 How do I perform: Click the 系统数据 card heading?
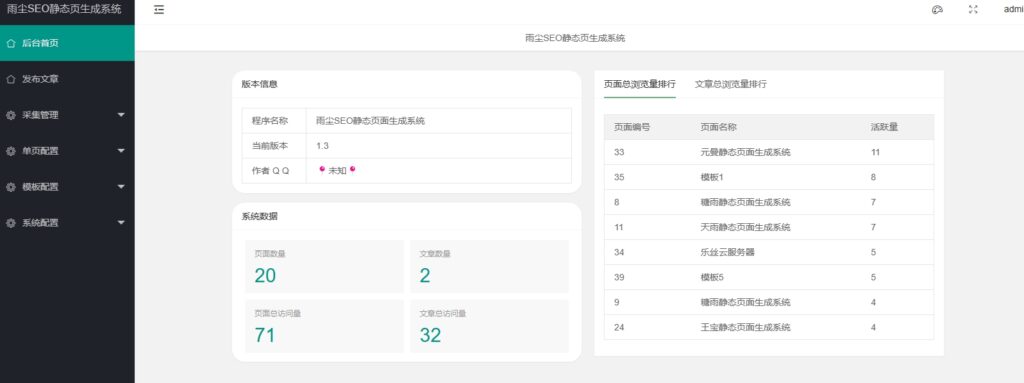(x=259, y=216)
